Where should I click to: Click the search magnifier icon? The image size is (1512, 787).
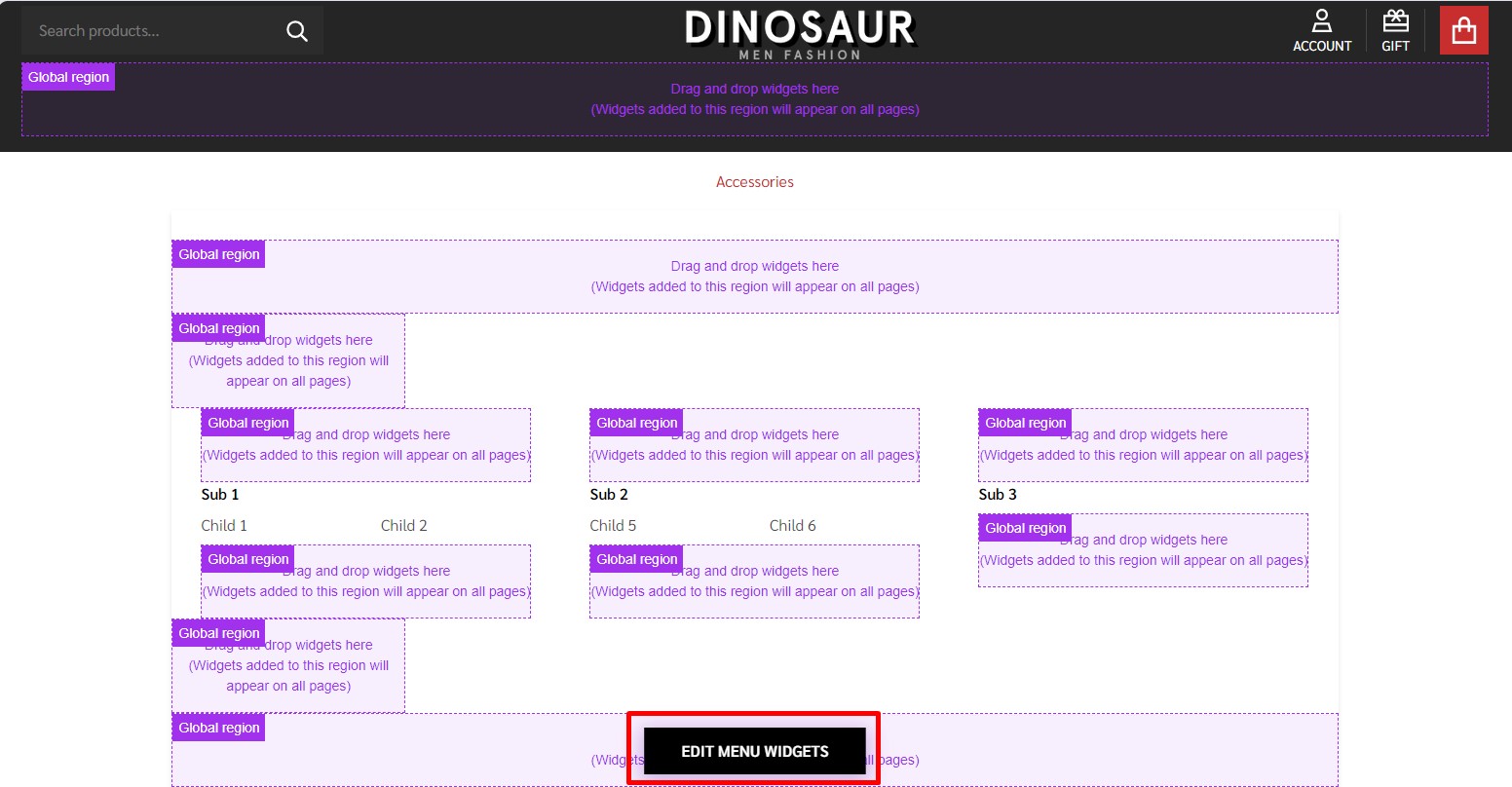pos(297,31)
